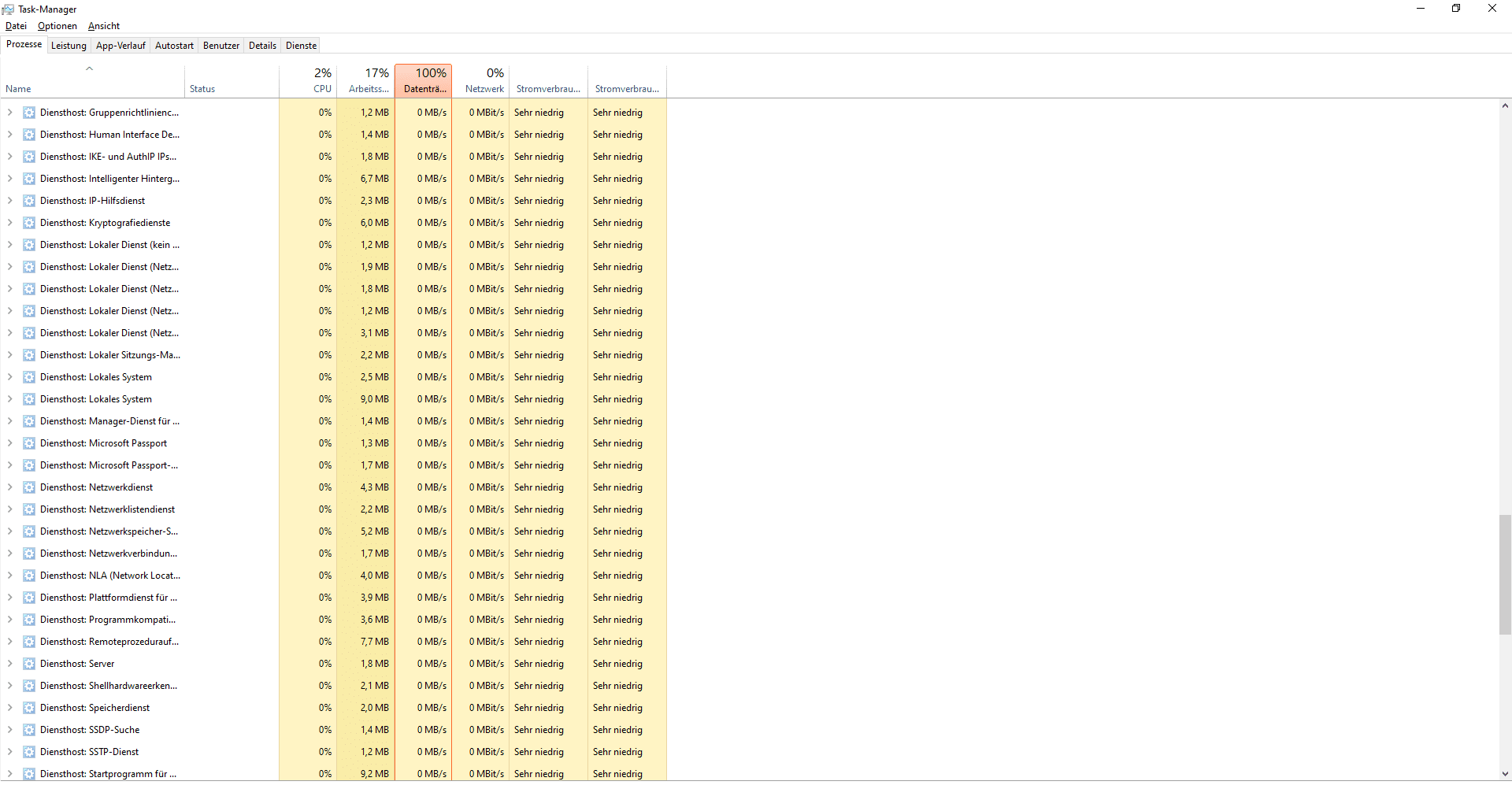The width and height of the screenshot is (1512, 785).
Task: Click service icon of Diensthost: NLA (Network Locat...
Action: (x=29, y=576)
